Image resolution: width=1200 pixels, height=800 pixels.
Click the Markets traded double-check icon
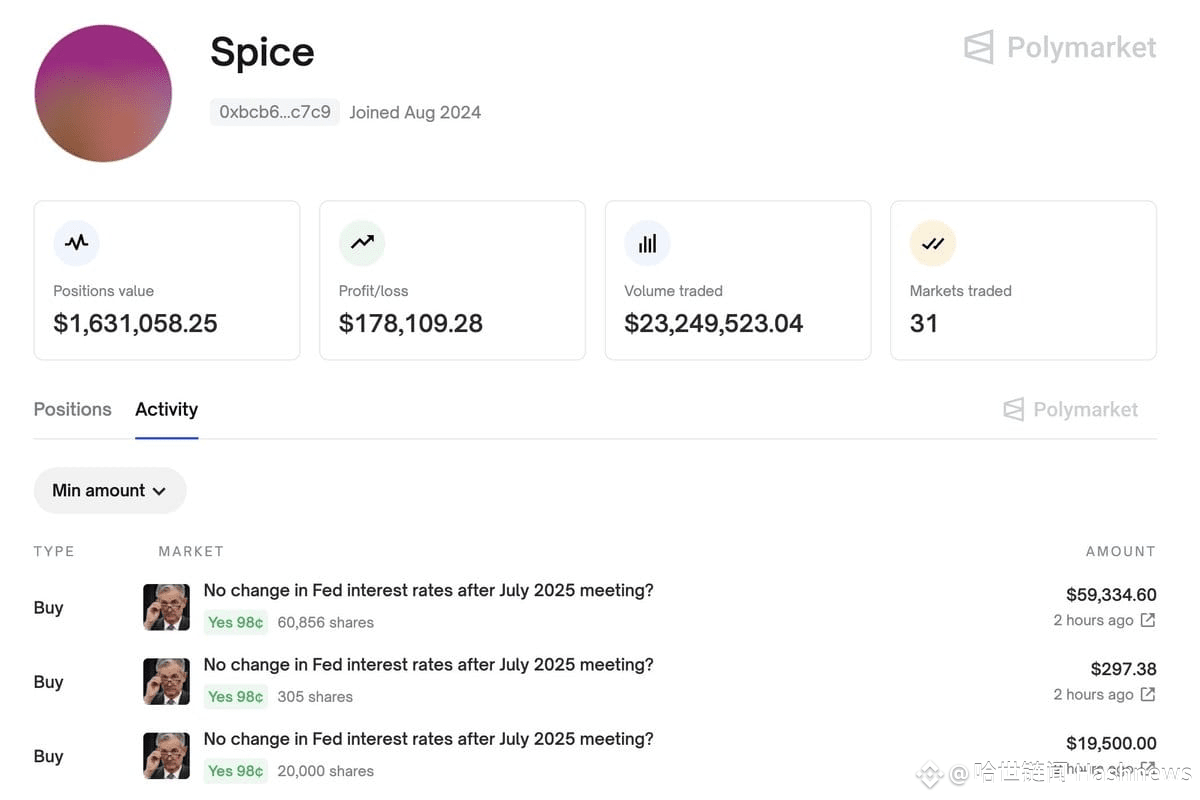click(x=933, y=242)
